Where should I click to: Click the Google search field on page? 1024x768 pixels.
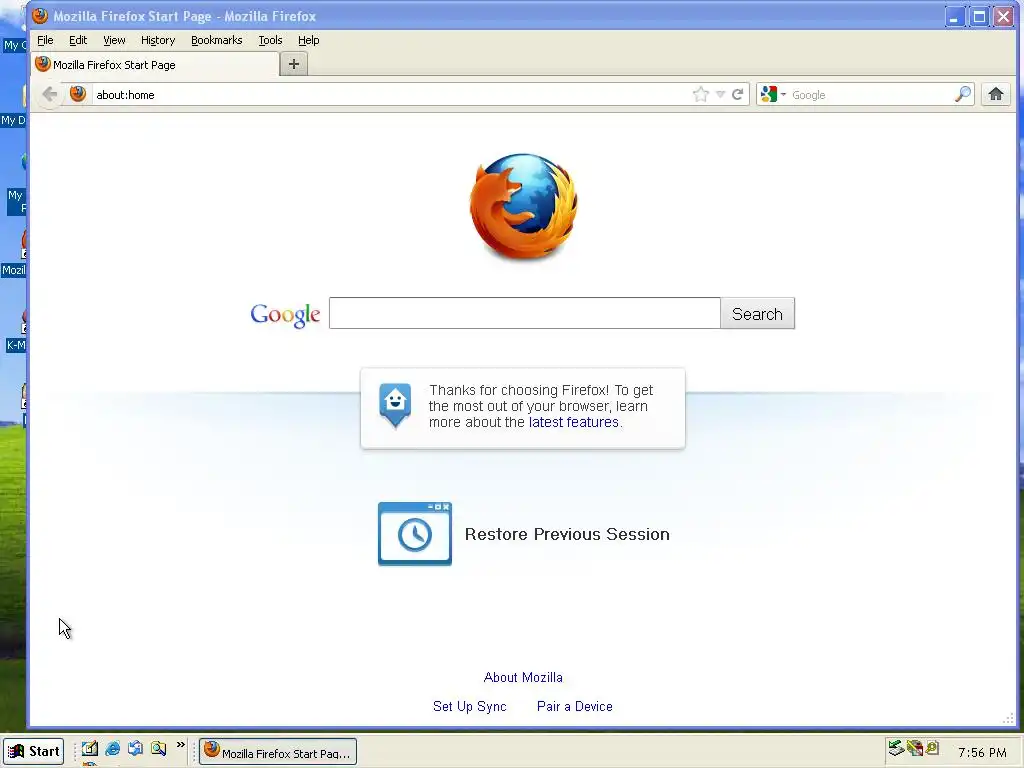(524, 313)
